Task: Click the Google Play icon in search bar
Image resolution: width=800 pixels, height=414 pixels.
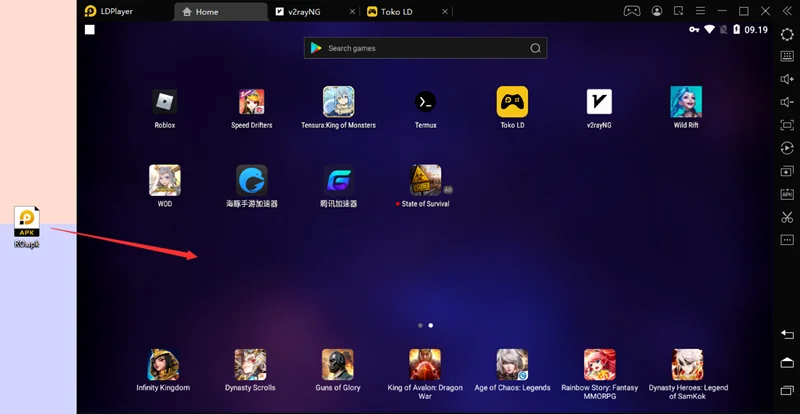Action: pos(316,48)
